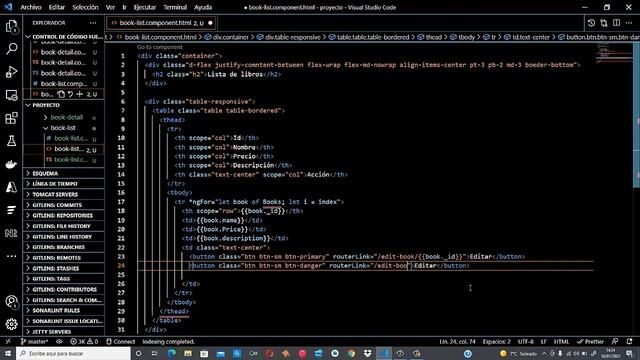Select the book-list TS file in PROYECTO tree

71,160
